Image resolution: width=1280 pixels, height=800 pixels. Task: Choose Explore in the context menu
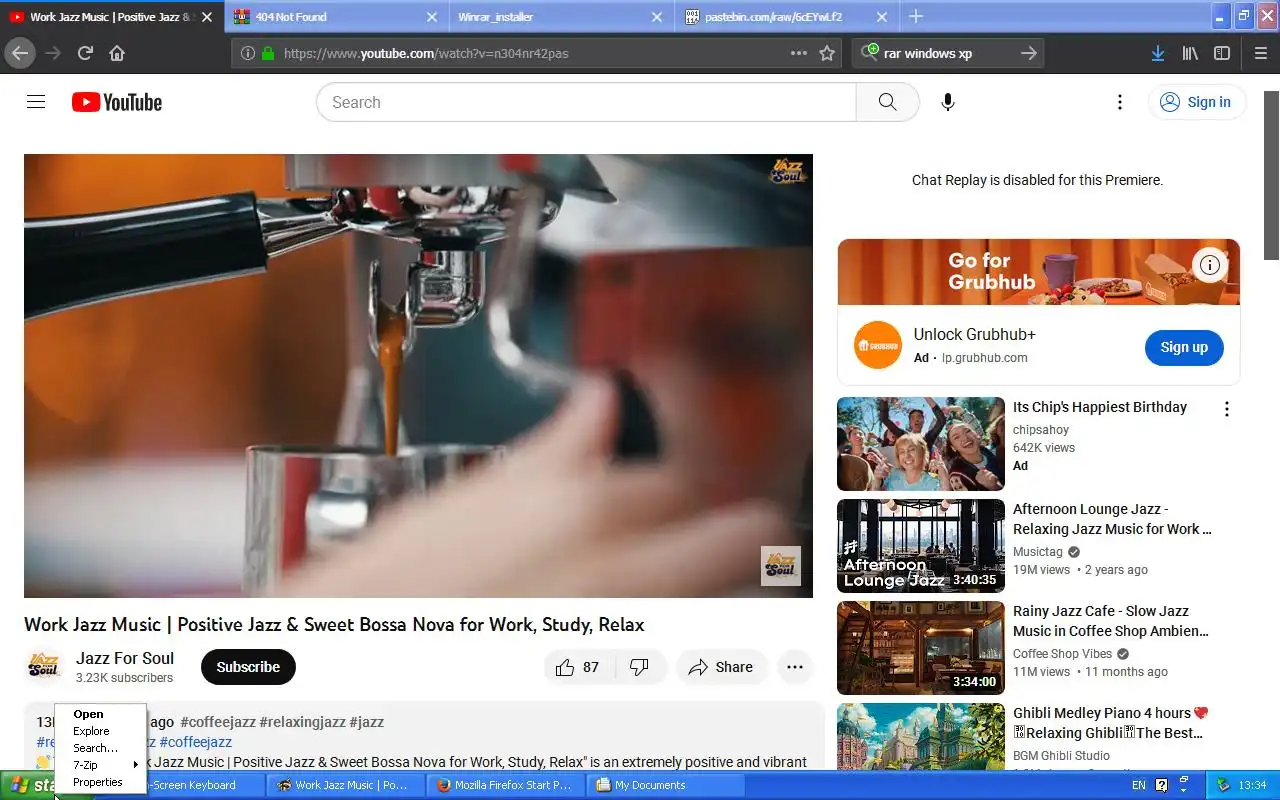[x=100, y=731]
